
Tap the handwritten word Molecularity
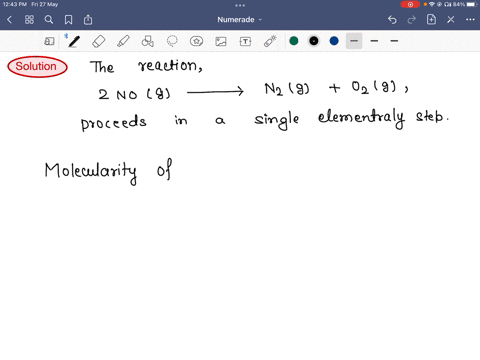pyautogui.click(x=91, y=172)
